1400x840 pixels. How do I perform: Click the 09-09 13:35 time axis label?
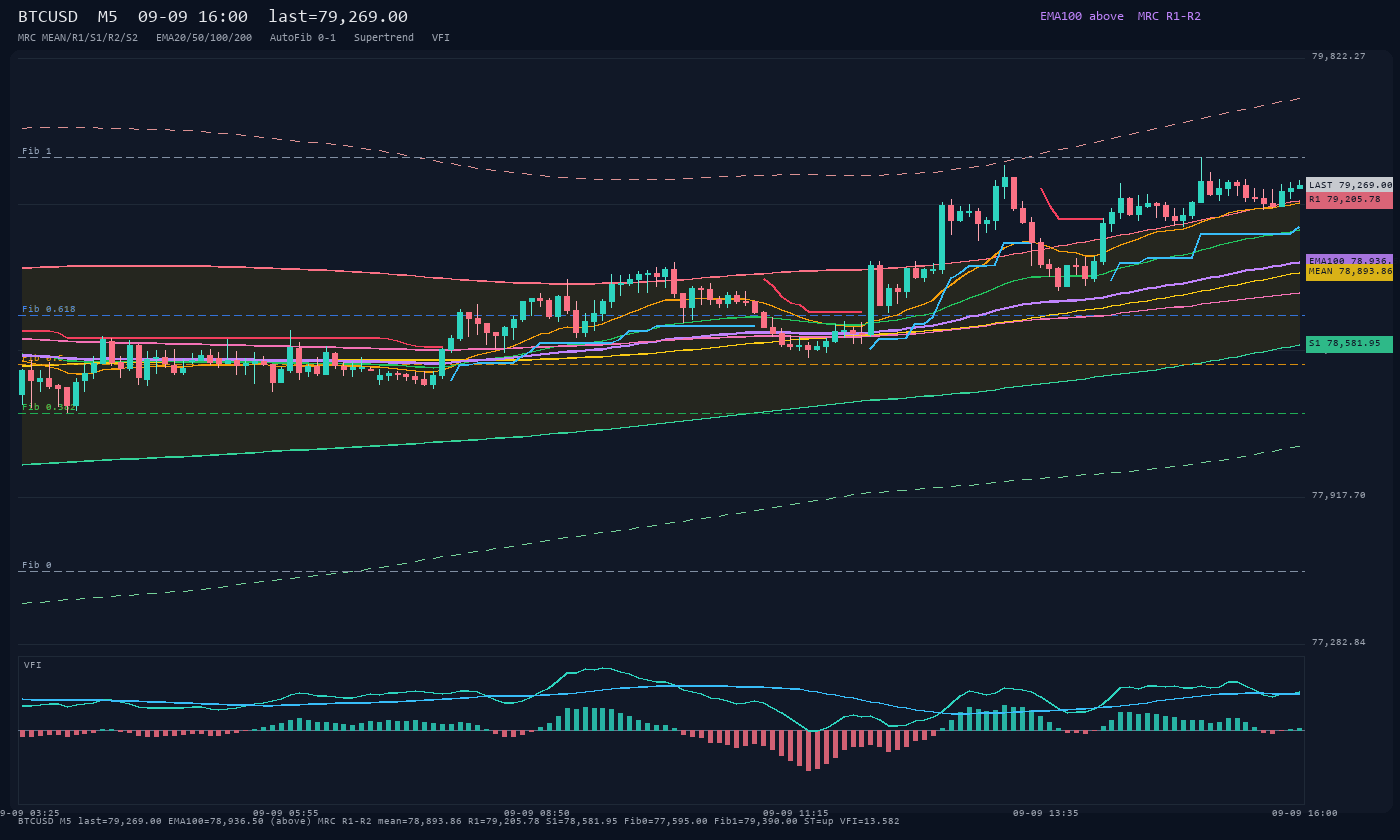[x=1046, y=813]
